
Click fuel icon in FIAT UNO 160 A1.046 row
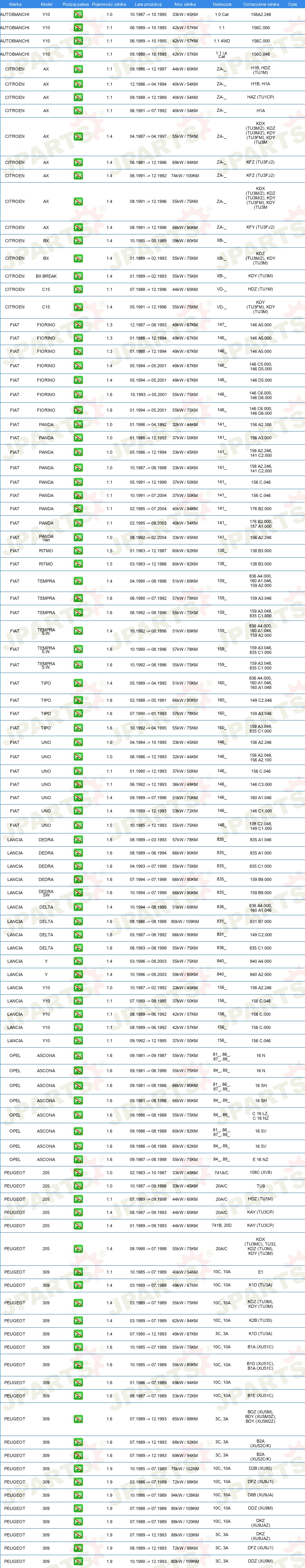[78, 798]
